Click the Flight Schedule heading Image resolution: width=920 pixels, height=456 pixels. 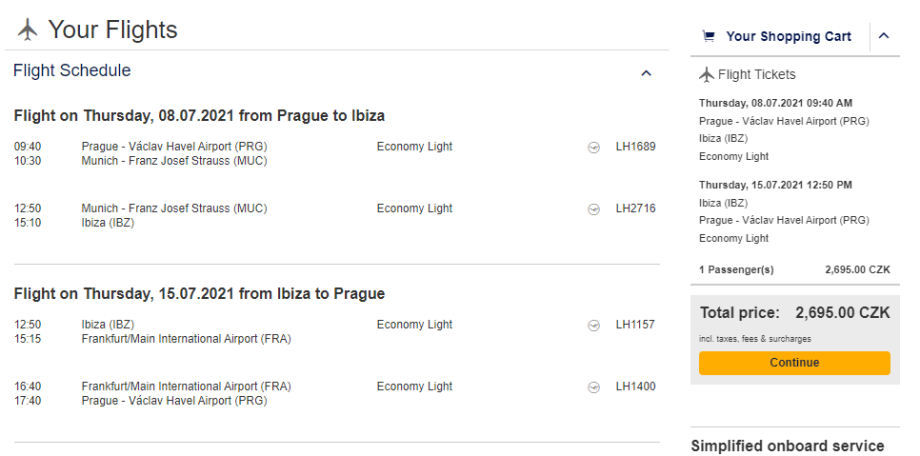point(72,71)
